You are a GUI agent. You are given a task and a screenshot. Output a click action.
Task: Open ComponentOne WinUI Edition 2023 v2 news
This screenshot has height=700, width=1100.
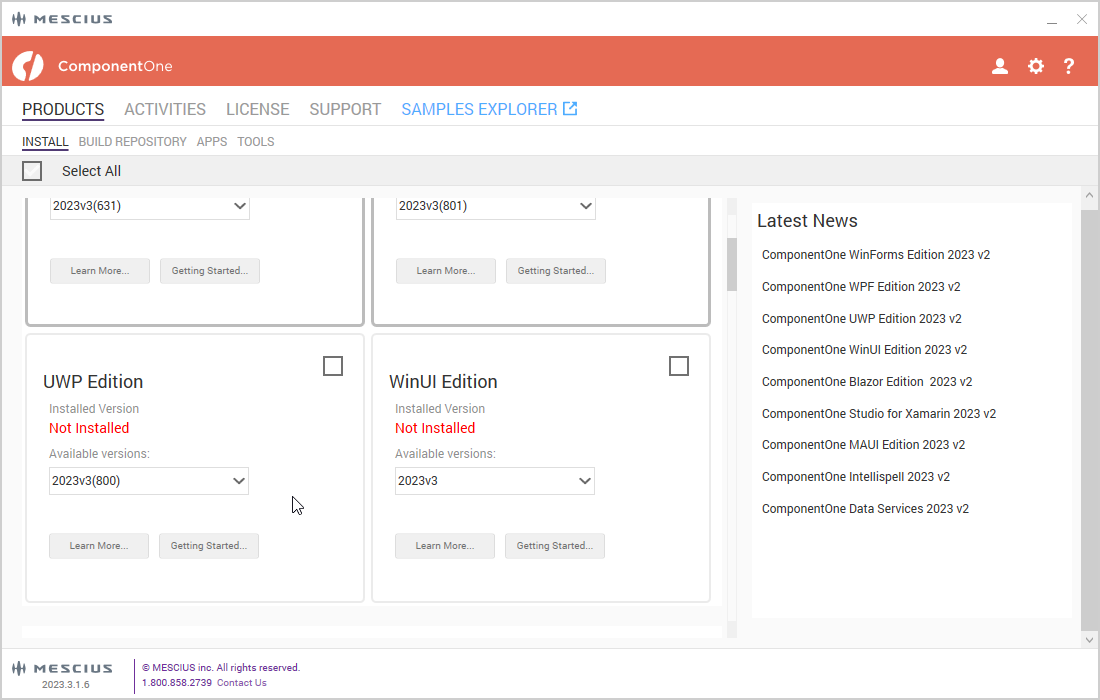coord(864,350)
